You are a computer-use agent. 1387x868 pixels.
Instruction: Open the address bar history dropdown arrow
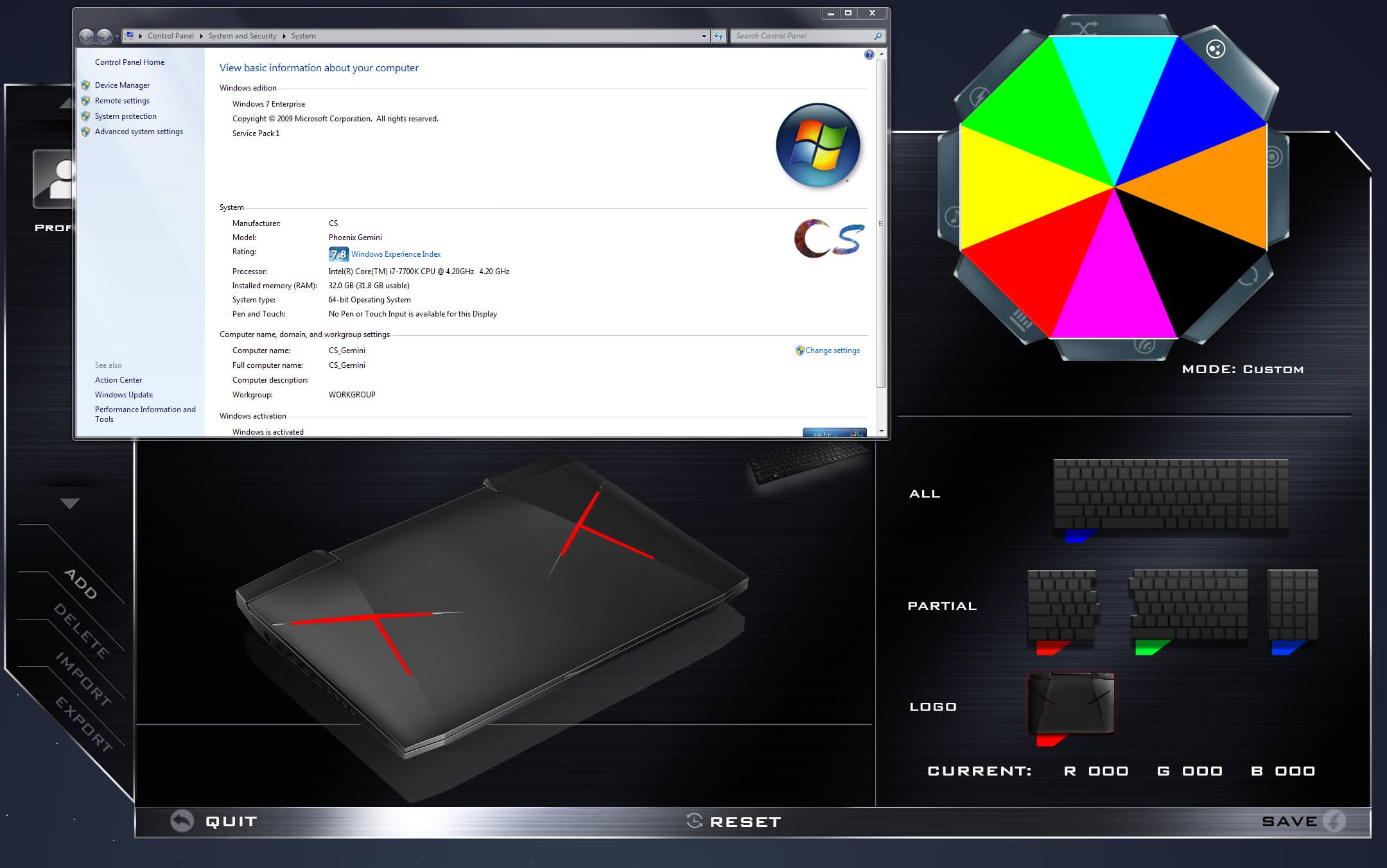[x=704, y=36]
